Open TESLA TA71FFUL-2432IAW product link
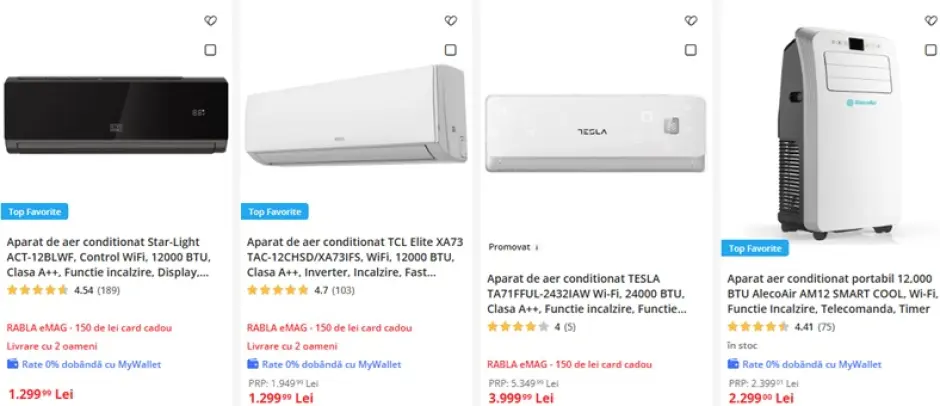The image size is (940, 406). (587, 294)
